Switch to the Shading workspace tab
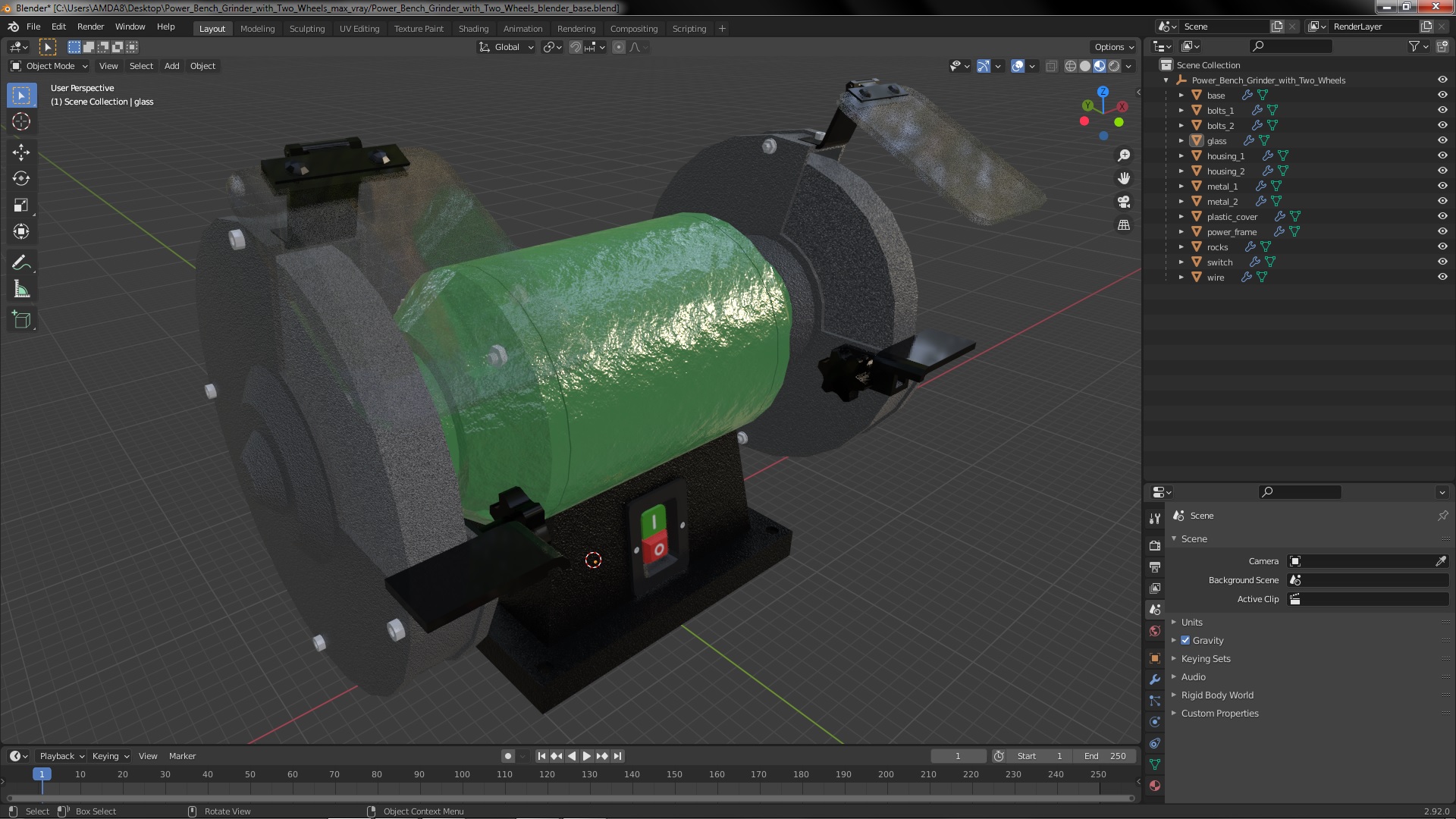Screen dimensions: 1456x819 coord(473,29)
